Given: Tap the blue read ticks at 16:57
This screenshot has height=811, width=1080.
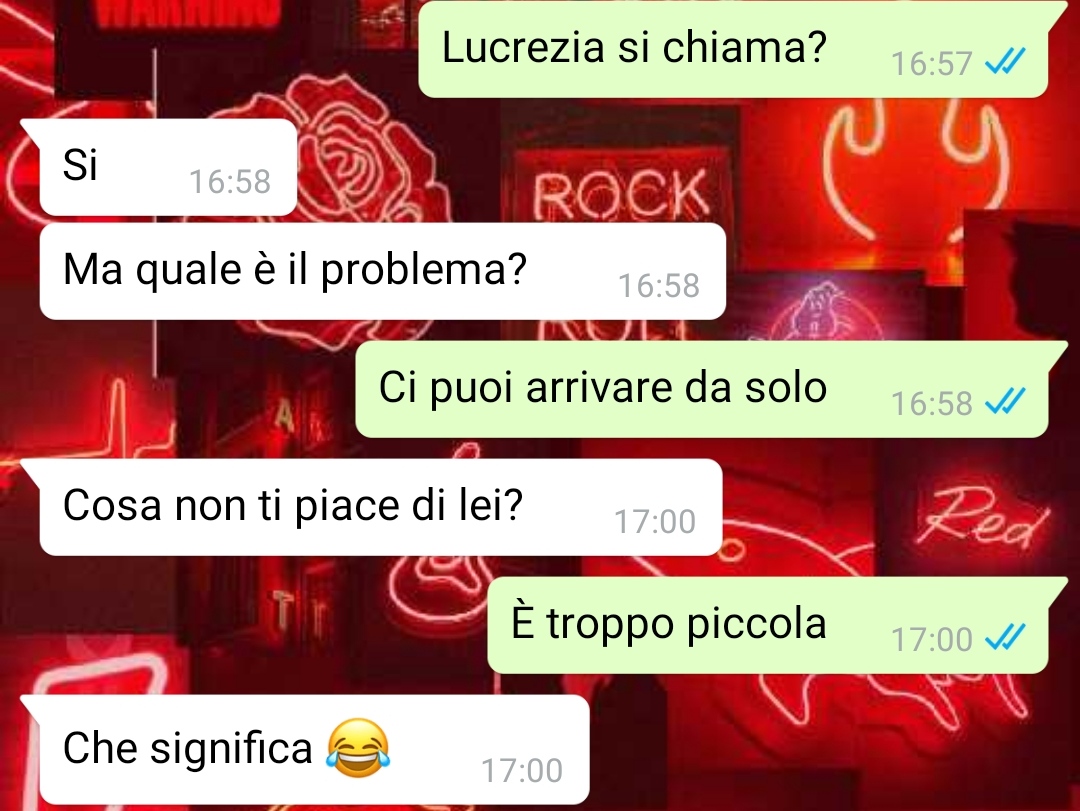Looking at the screenshot, I should click(x=1005, y=63).
